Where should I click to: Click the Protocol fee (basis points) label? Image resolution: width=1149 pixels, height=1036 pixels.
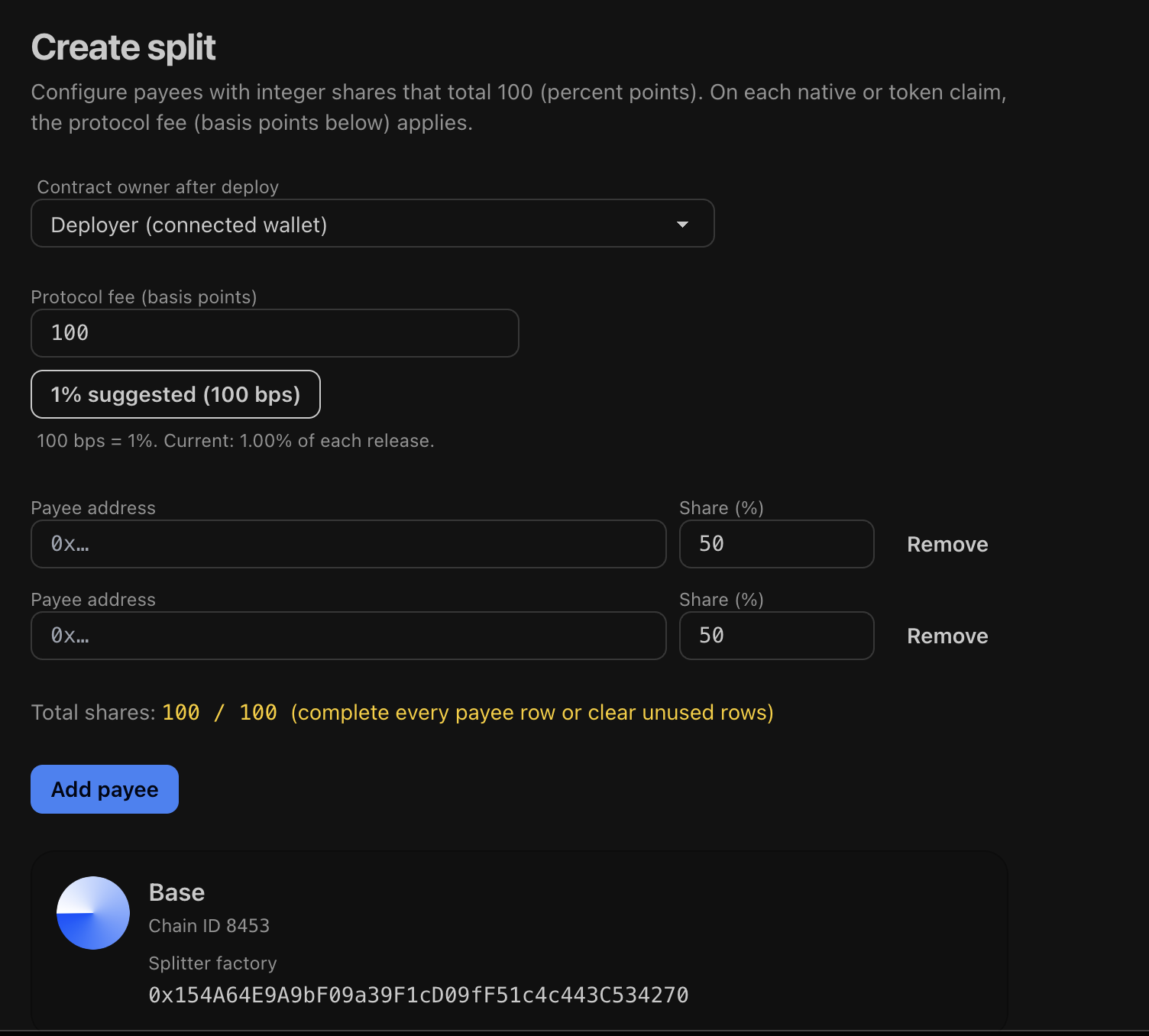point(144,297)
